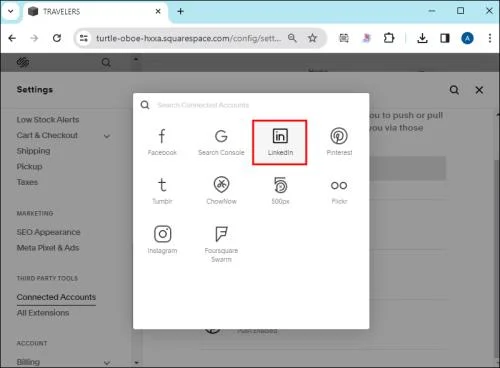
Task: Open the browser extensions puzzle icon
Action: [389, 38]
